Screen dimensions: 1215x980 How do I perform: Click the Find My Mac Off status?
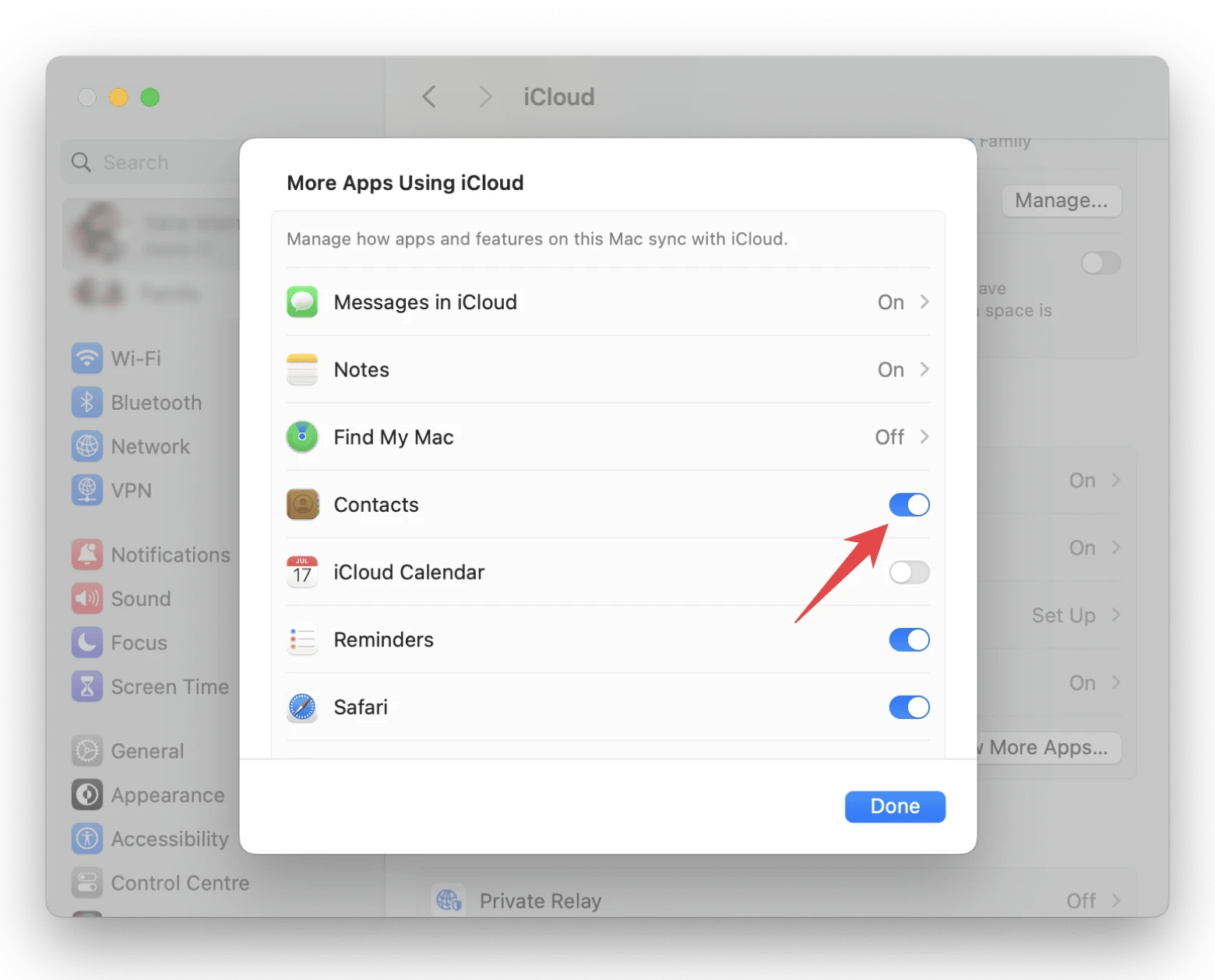[x=889, y=437]
